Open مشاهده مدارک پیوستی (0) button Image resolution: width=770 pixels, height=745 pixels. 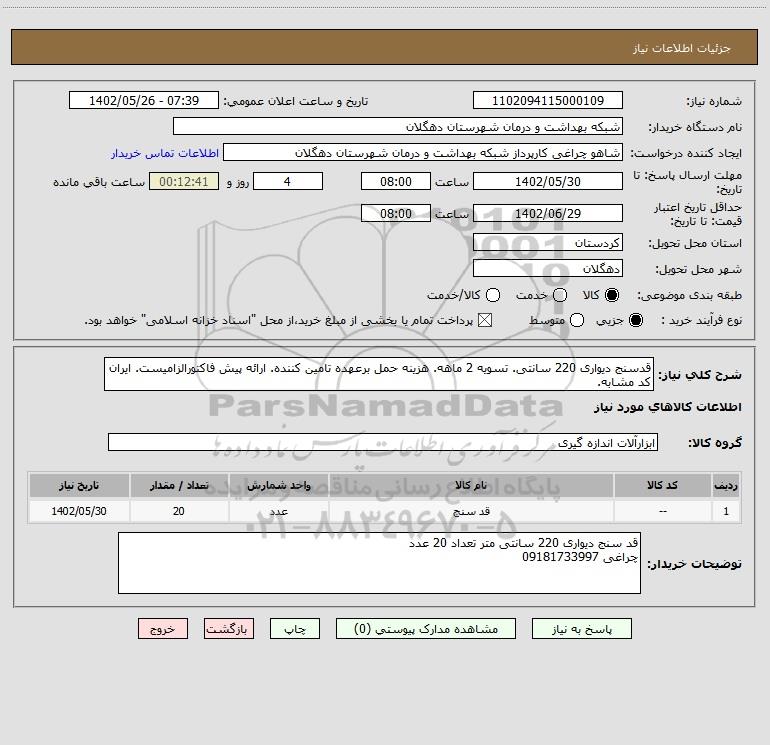pyautogui.click(x=426, y=629)
